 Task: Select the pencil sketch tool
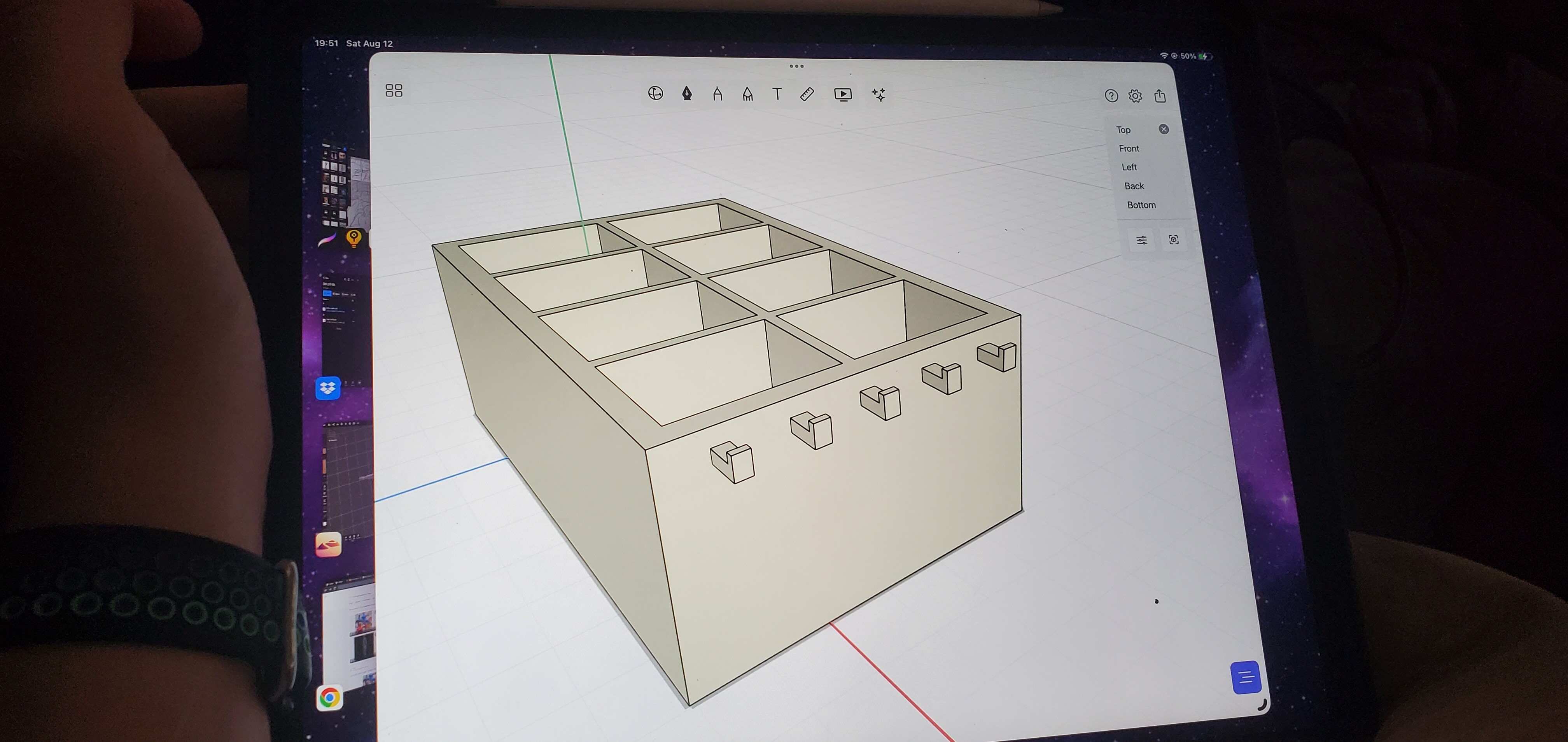coord(747,94)
